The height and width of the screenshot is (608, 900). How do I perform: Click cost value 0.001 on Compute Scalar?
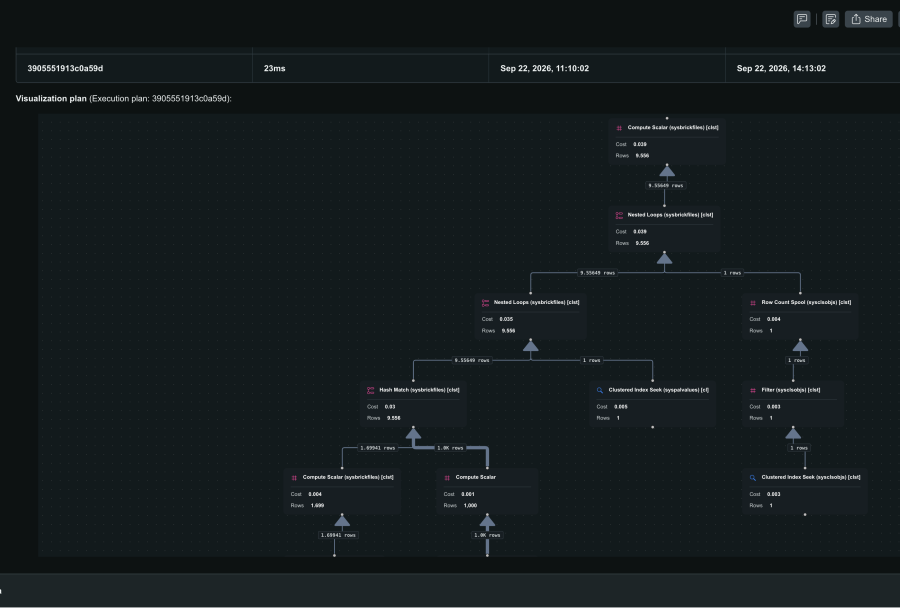tap(468, 494)
